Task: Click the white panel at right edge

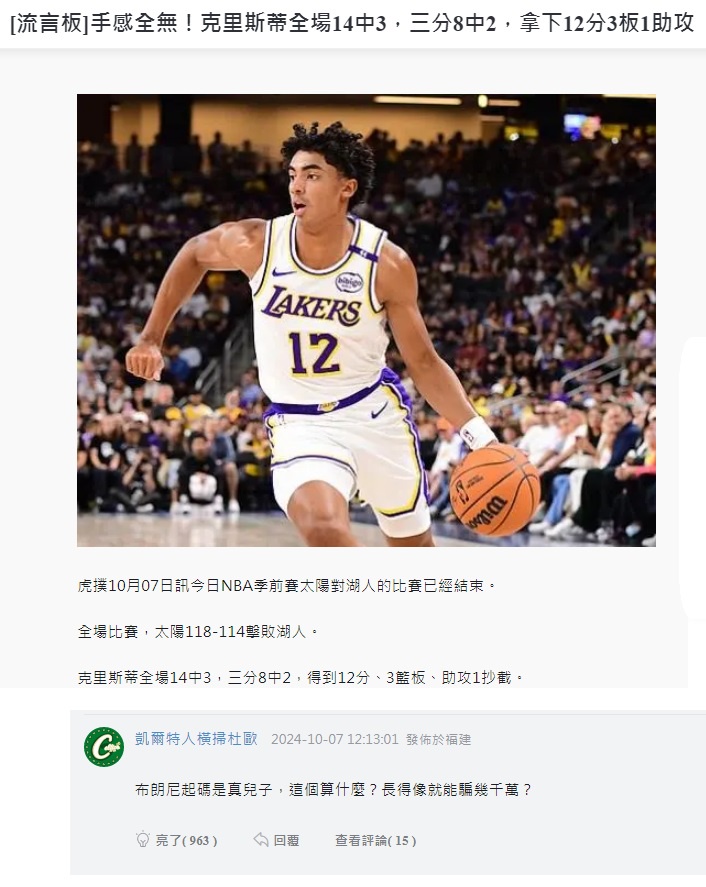Action: point(694,475)
